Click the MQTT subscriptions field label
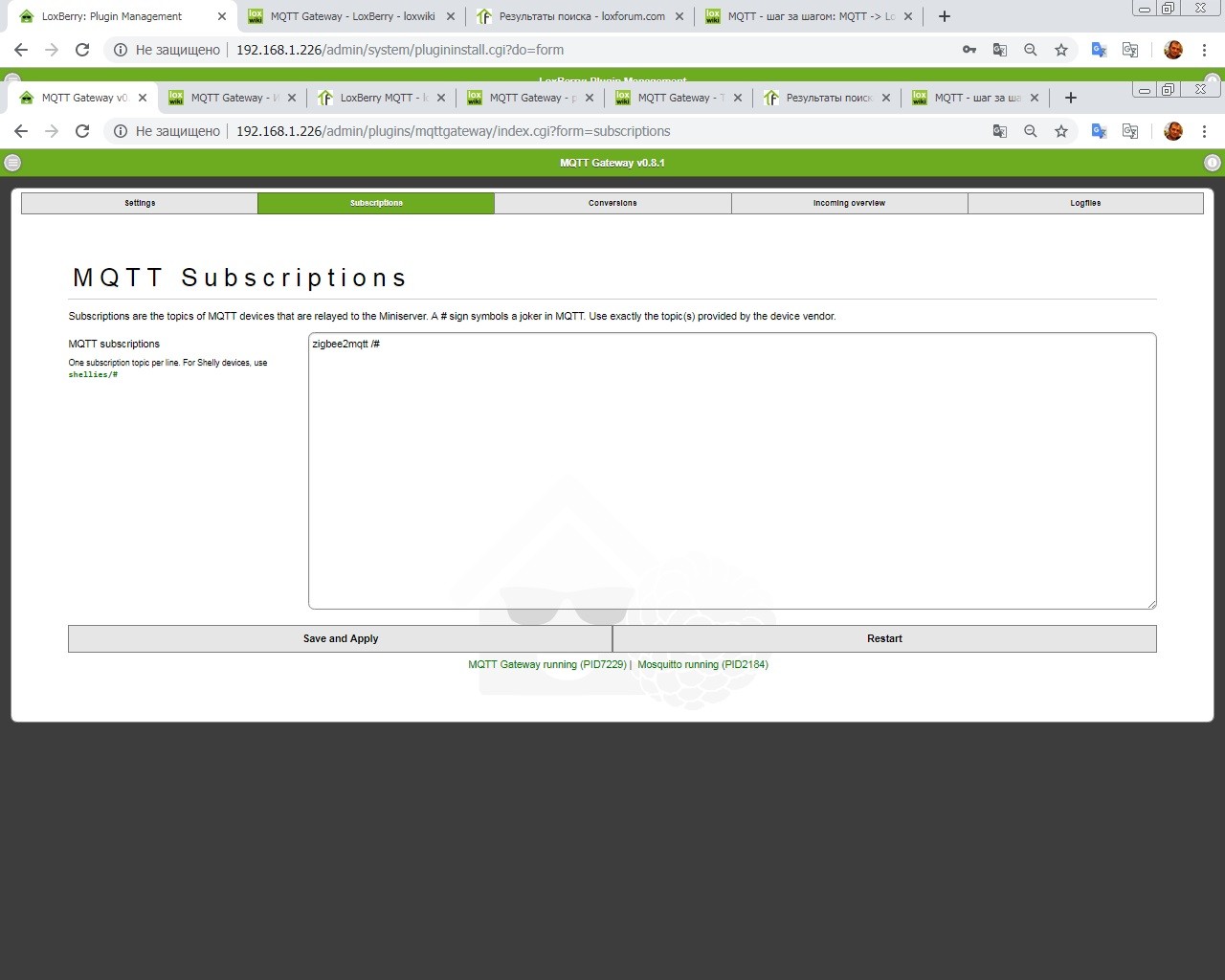 click(x=114, y=344)
